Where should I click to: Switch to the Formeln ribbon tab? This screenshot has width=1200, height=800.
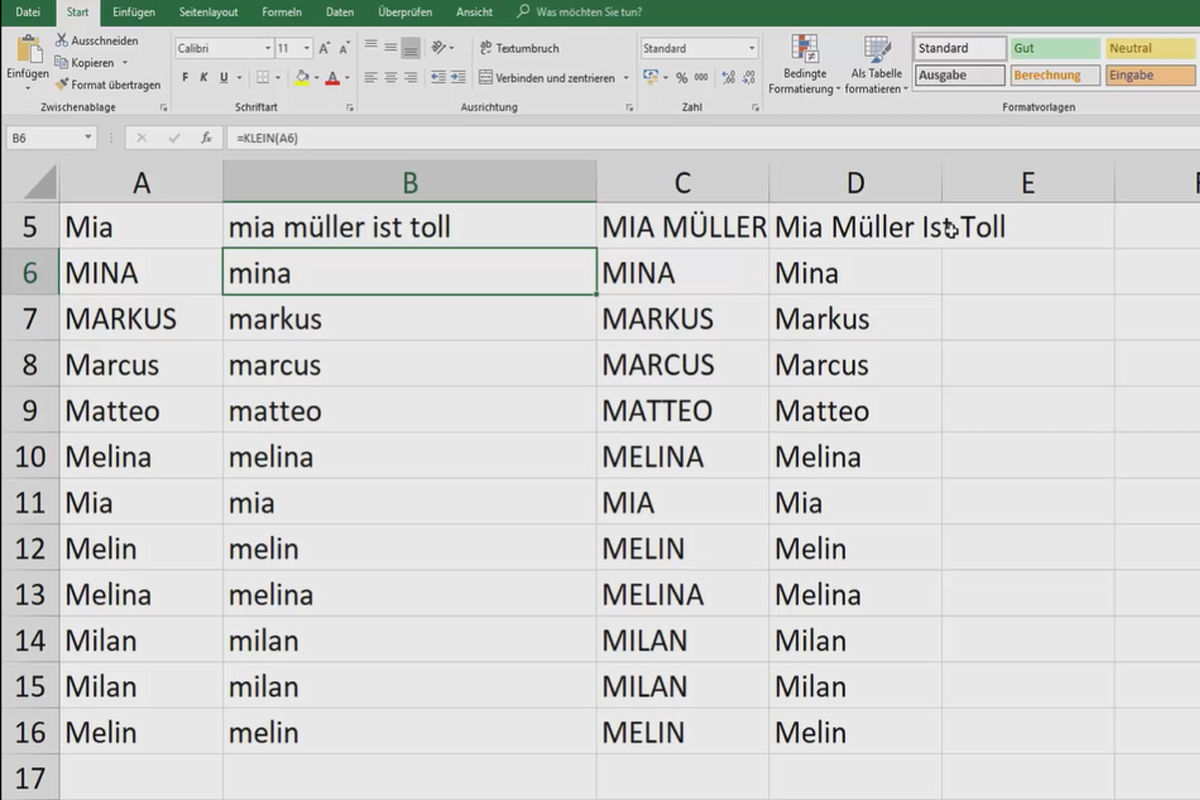coord(281,12)
